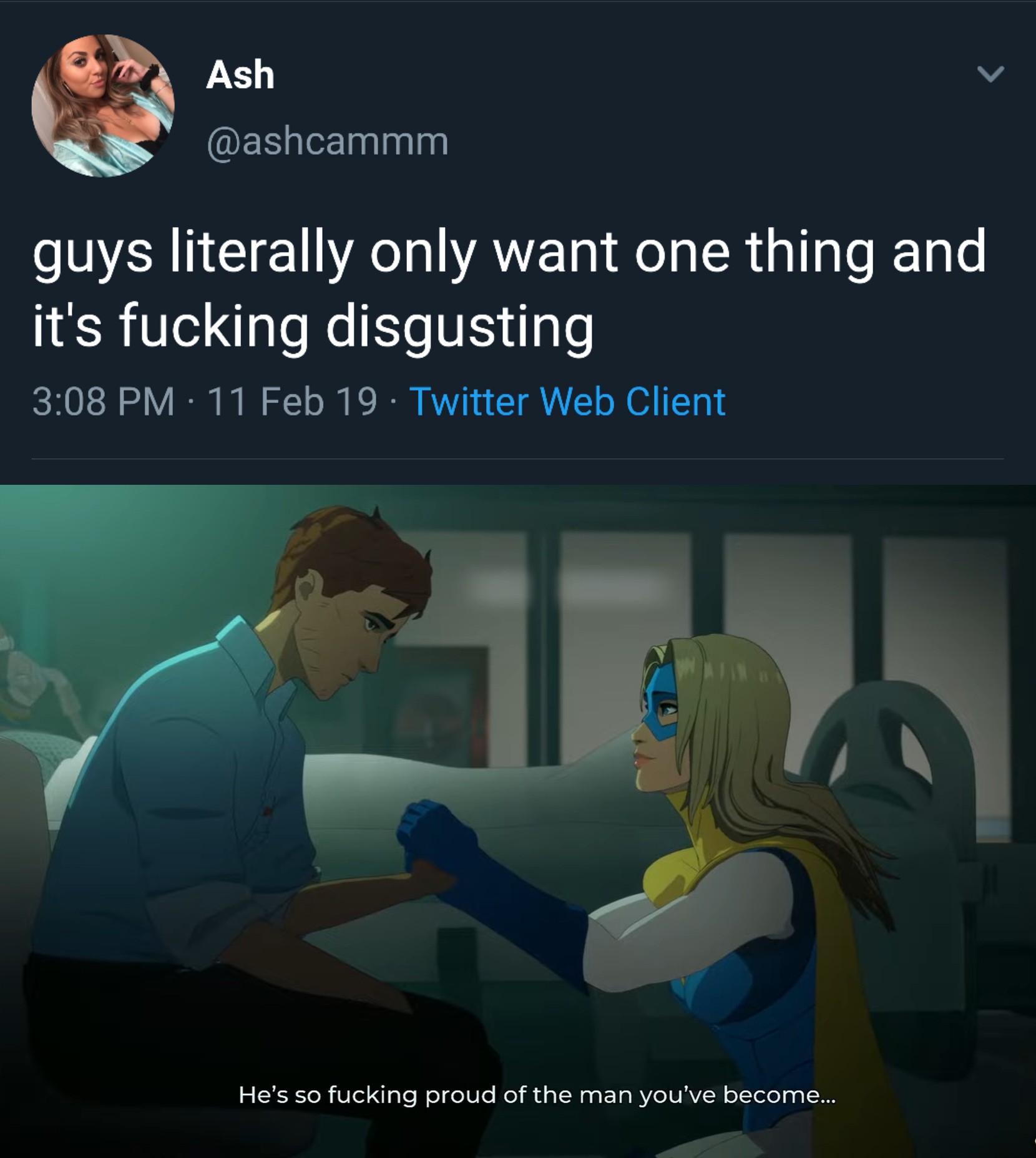Open the tweet options chevron menu
The height and width of the screenshot is (1158, 1036).
pos(990,75)
